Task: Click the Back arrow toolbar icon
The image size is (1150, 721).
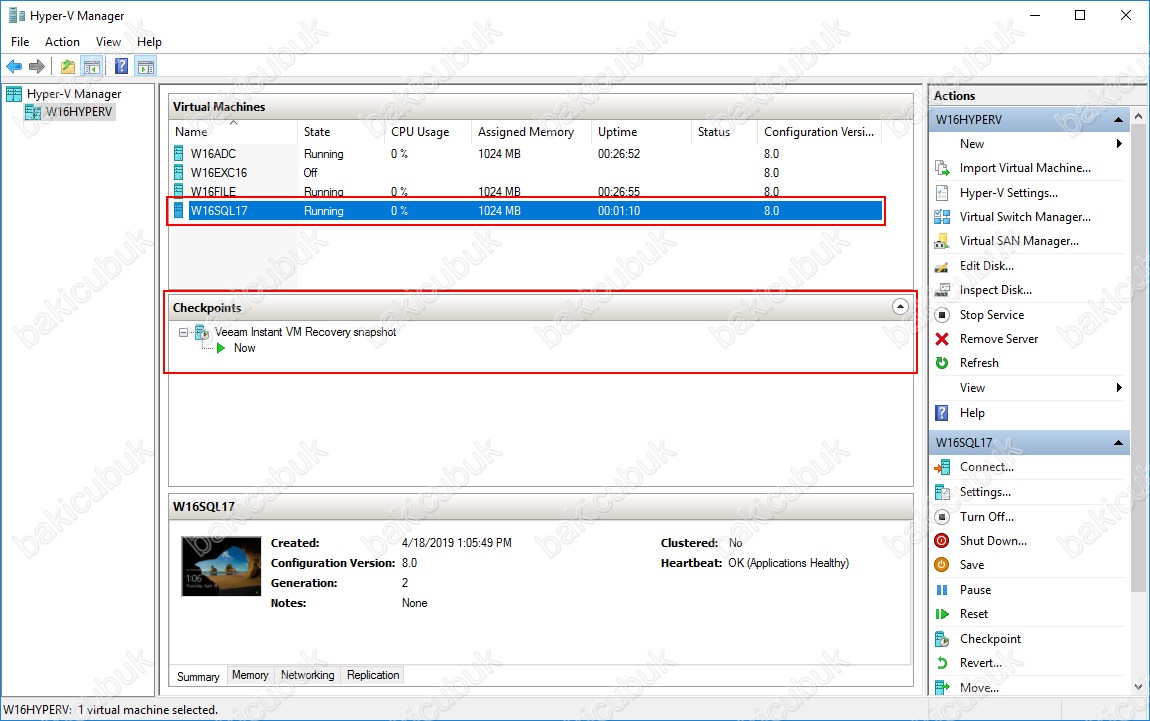Action: click(14, 67)
